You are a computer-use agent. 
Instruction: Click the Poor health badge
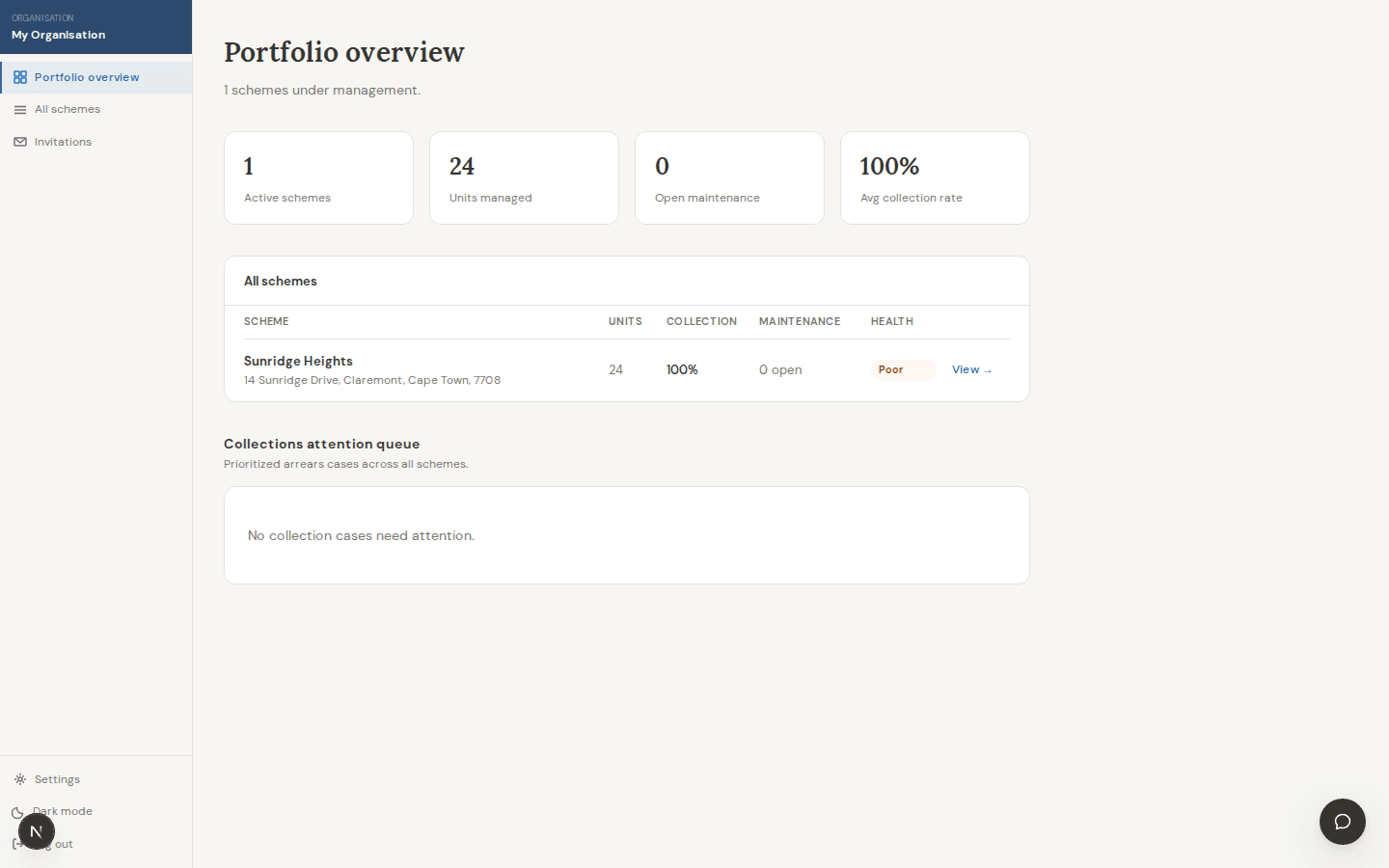tap(903, 370)
